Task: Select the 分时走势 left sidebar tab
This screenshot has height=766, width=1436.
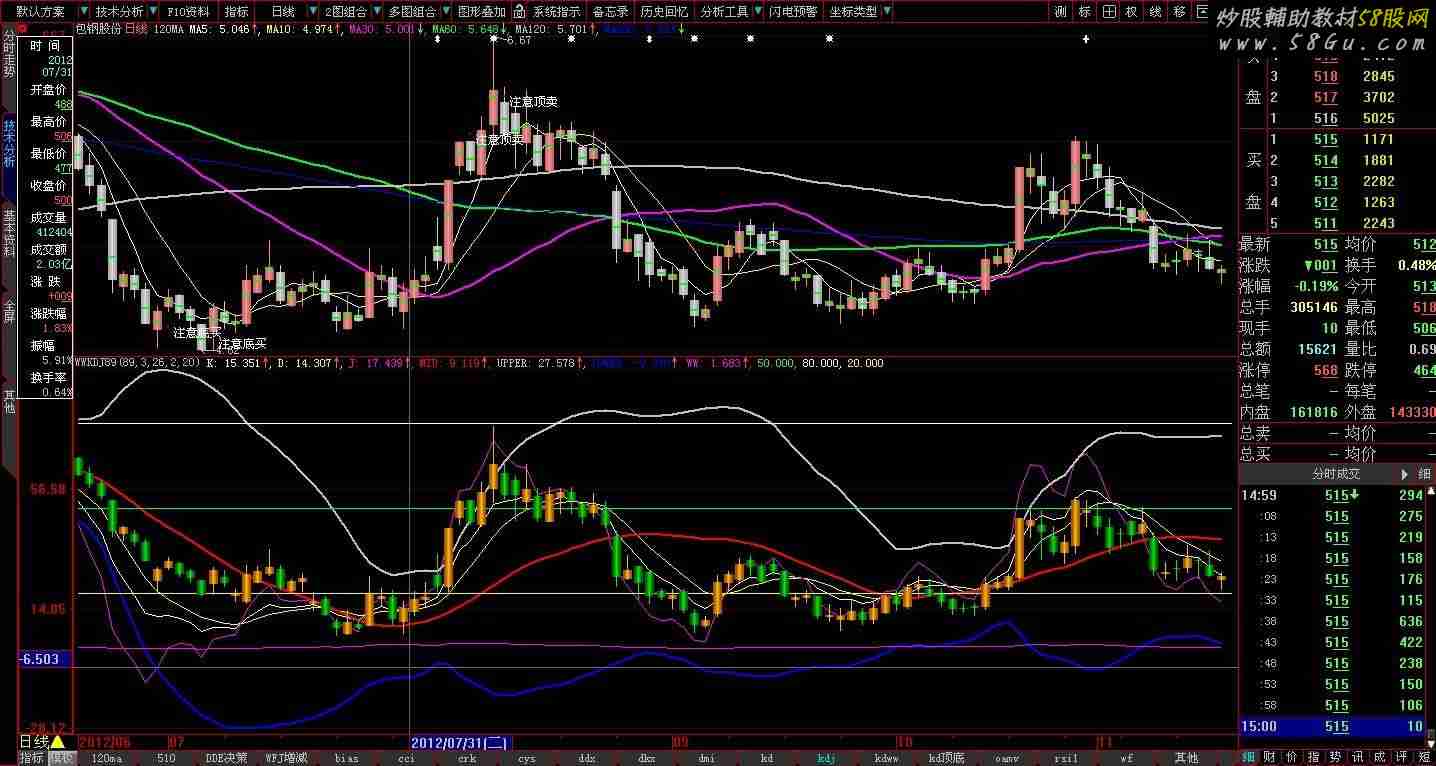Action: (9, 54)
